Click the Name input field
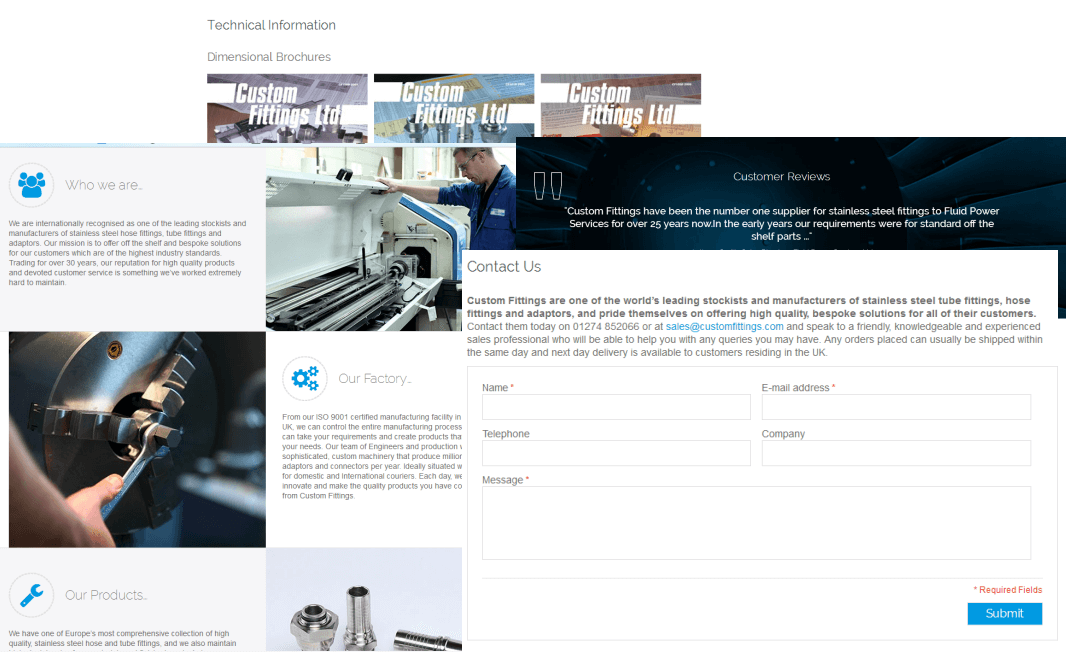This screenshot has height=661, width=1066. [616, 407]
